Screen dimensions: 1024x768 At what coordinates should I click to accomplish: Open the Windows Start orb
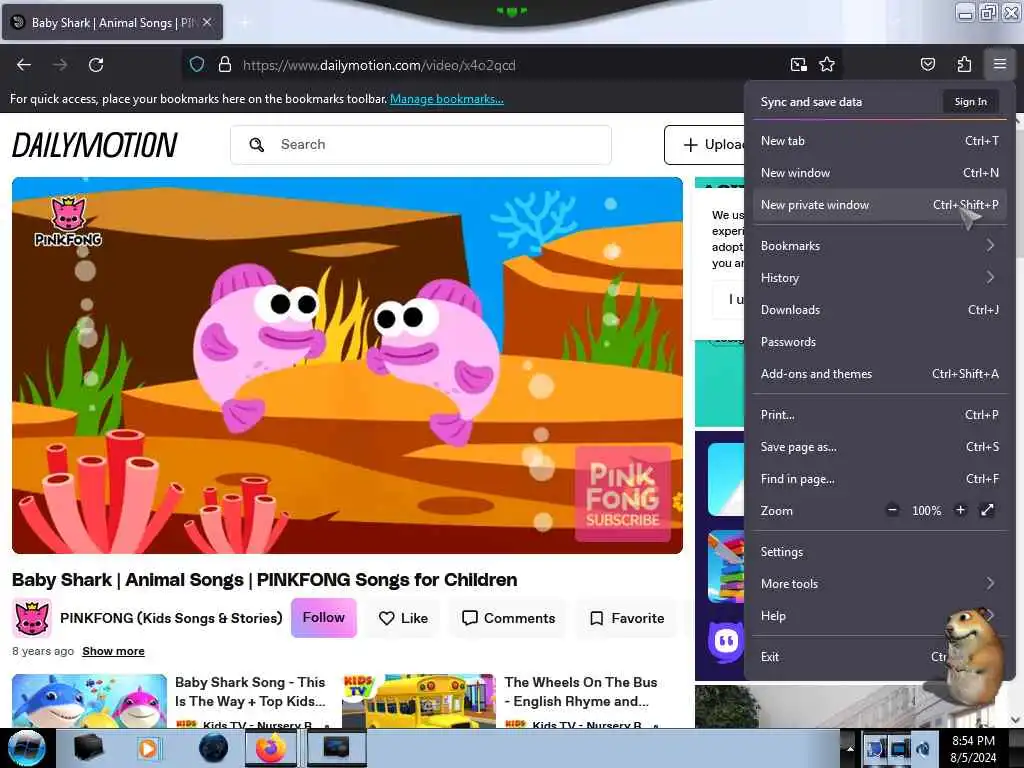coord(27,748)
